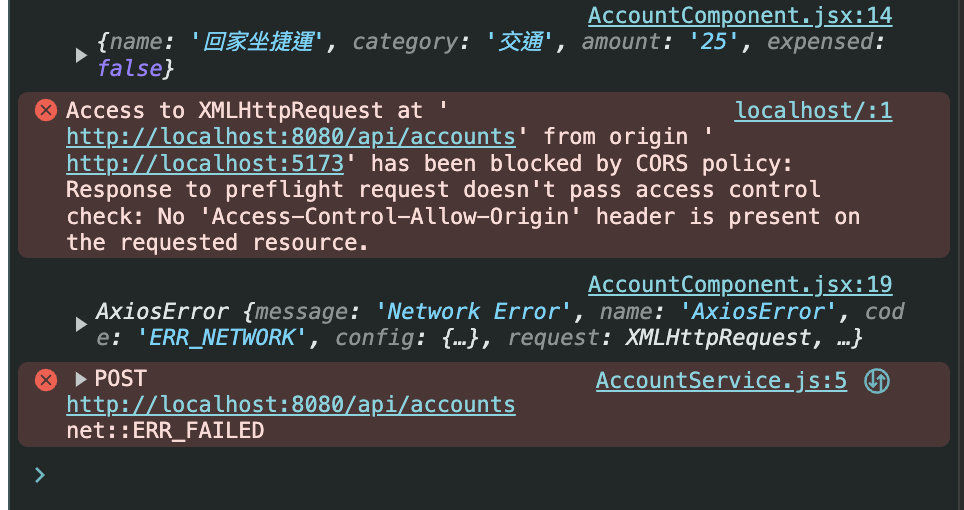This screenshot has height=510, width=964.
Task: Click the red error icon beside CORS message
Action: pyautogui.click(x=45, y=111)
